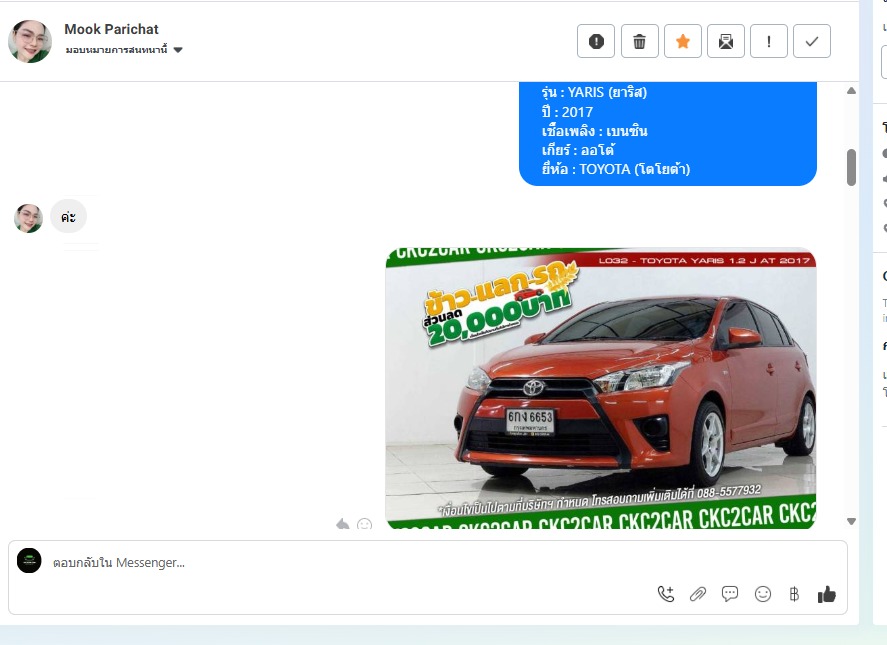Screen dimensions: 887x645
Task: Open the Toyota Yaris car image
Action: (600, 388)
